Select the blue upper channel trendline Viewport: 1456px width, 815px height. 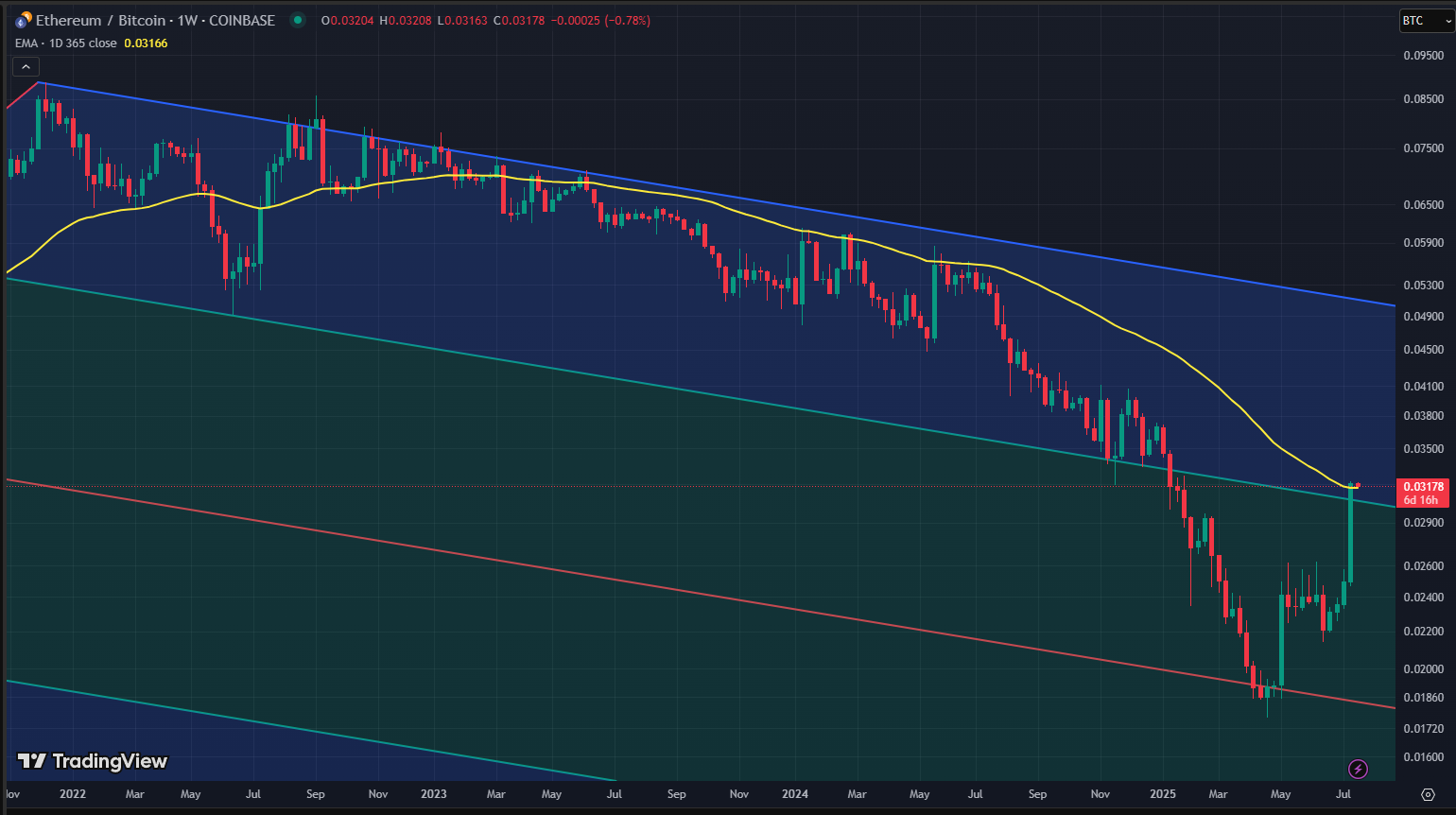719,194
